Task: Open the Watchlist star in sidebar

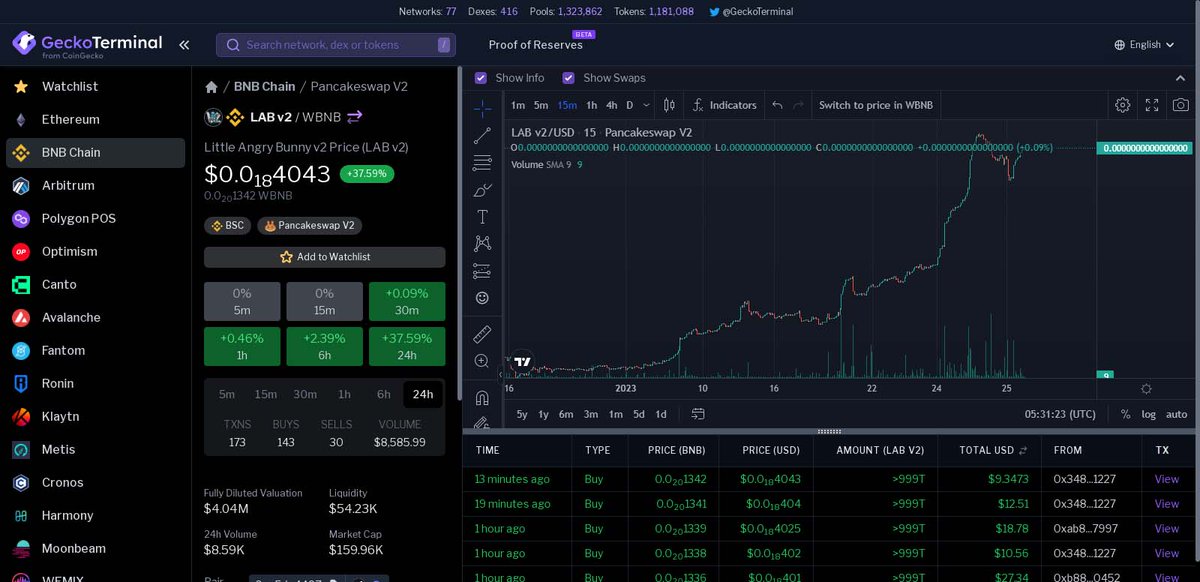Action: tap(20, 87)
